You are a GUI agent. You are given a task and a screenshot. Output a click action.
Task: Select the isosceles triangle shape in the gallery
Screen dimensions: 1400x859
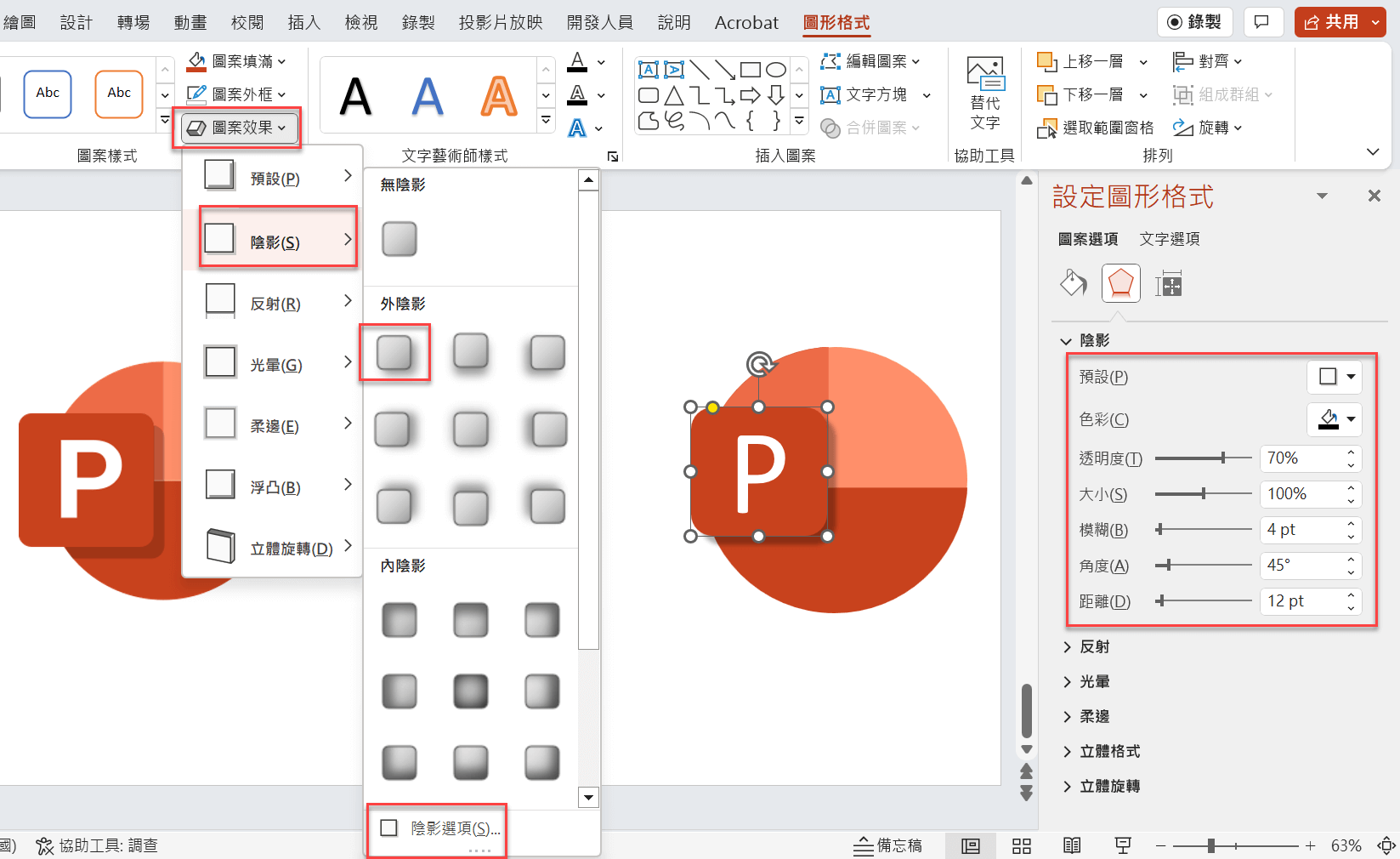click(674, 95)
